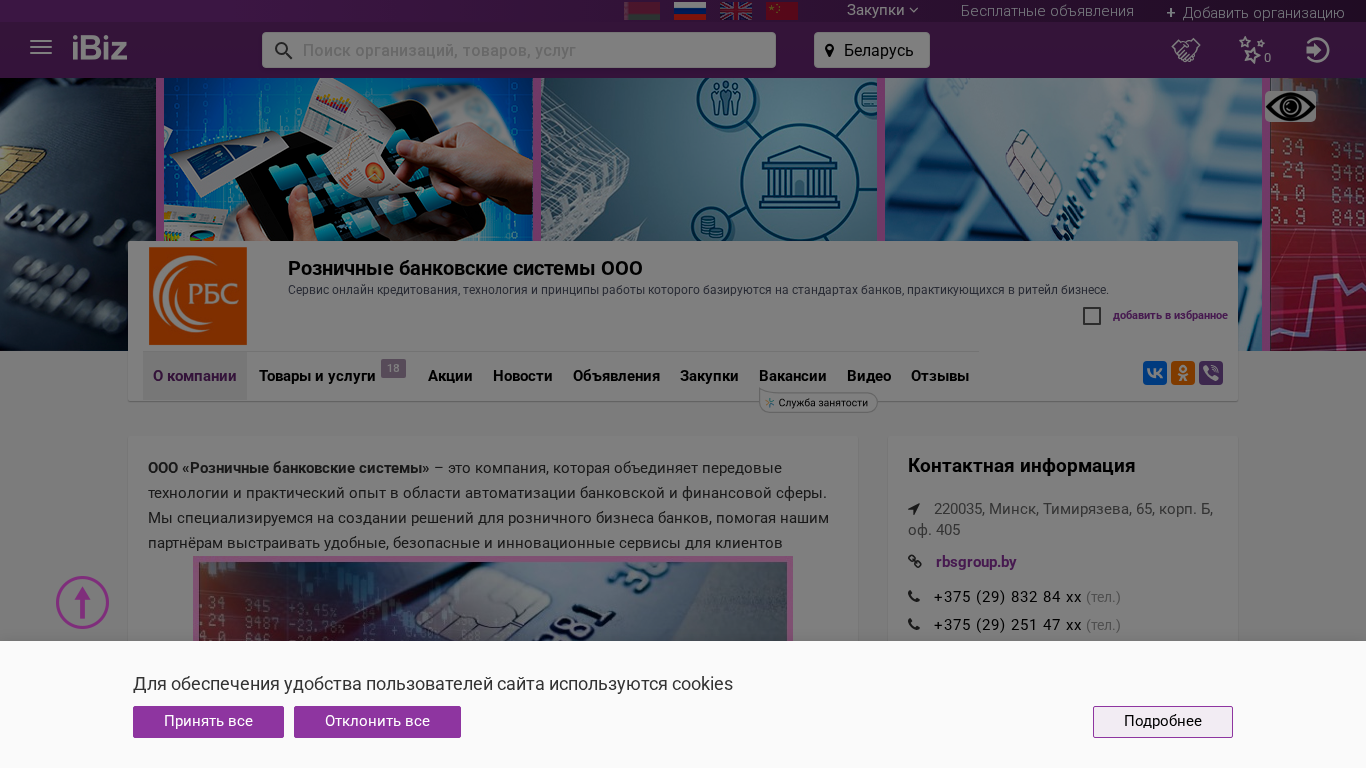Select the Russian flag language
This screenshot has height=768, width=1366.
(690, 11)
